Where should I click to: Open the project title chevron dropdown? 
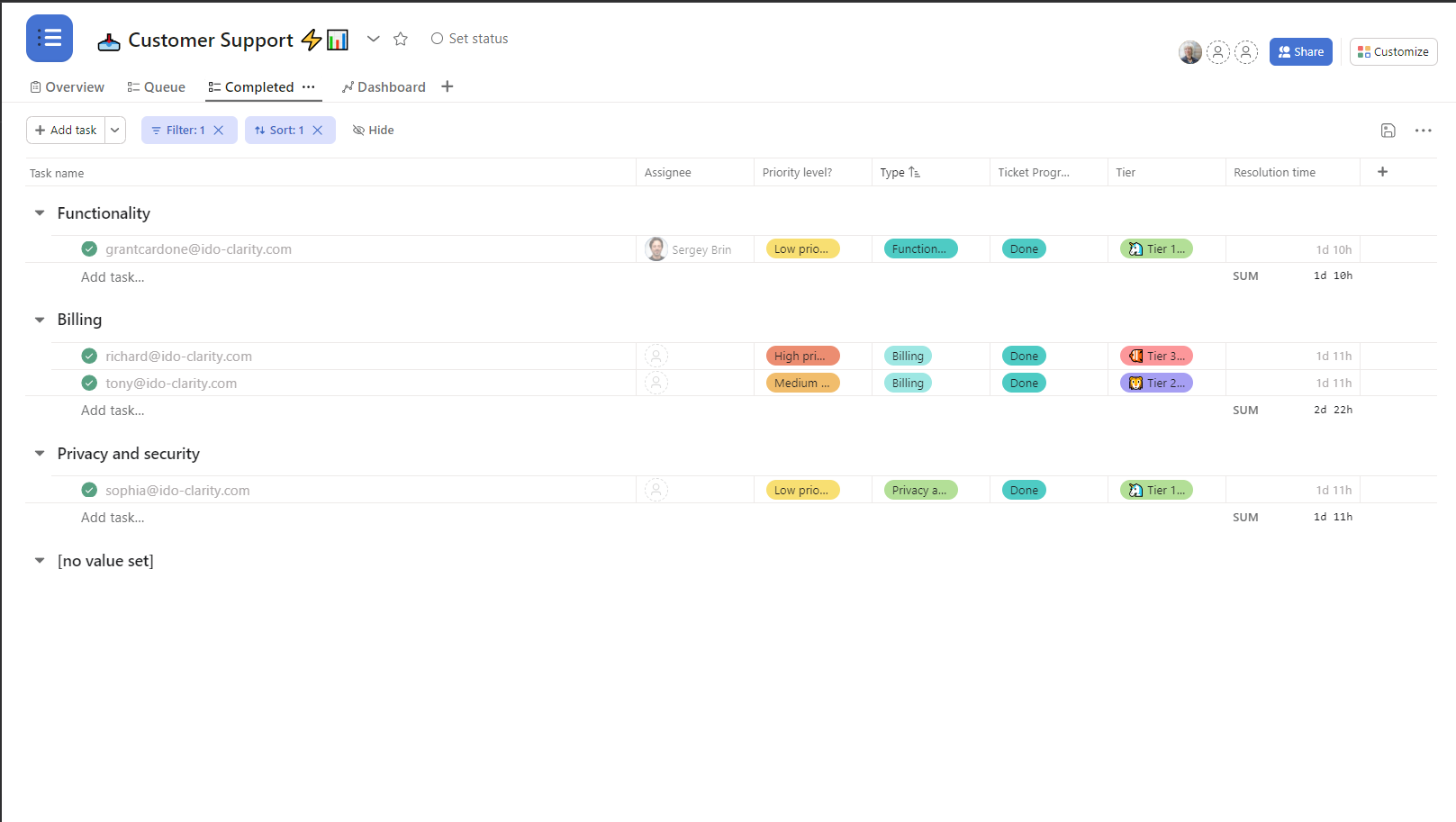point(373,39)
